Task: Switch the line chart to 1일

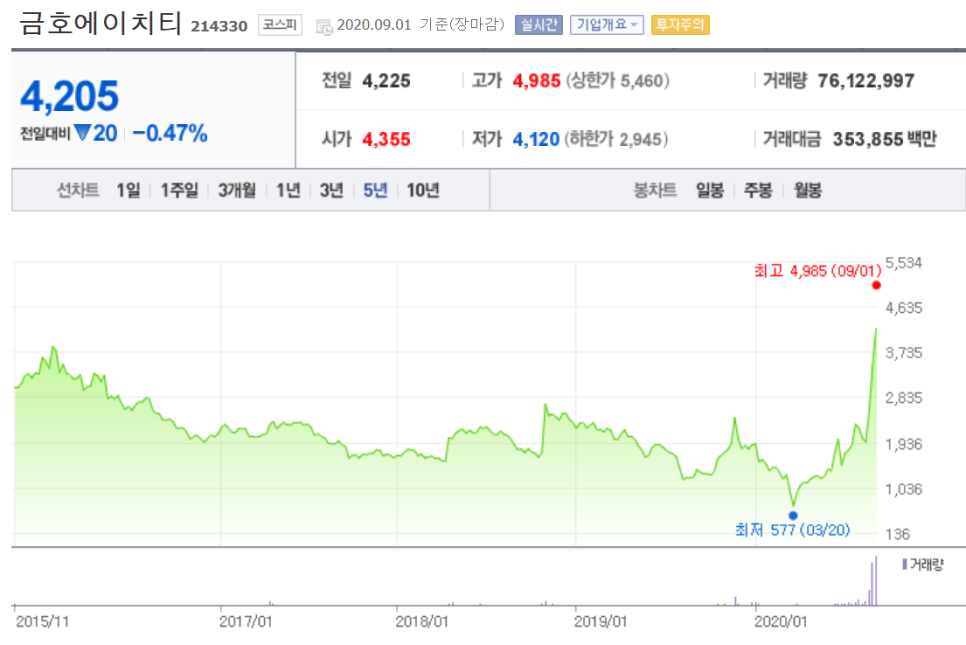Action: (129, 190)
